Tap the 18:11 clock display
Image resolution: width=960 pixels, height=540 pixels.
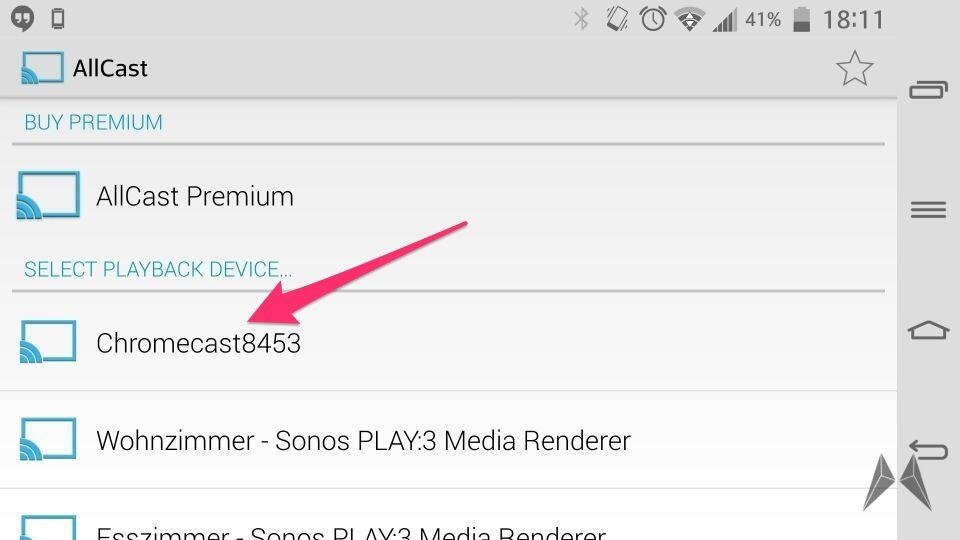[853, 20]
